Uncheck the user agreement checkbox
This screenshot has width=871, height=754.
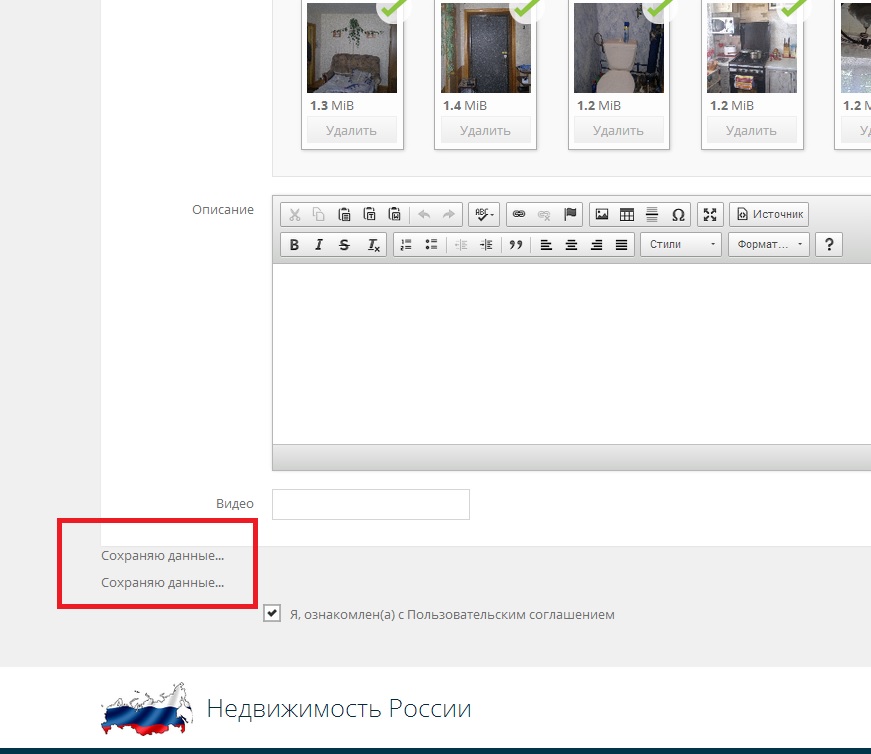tap(272, 614)
